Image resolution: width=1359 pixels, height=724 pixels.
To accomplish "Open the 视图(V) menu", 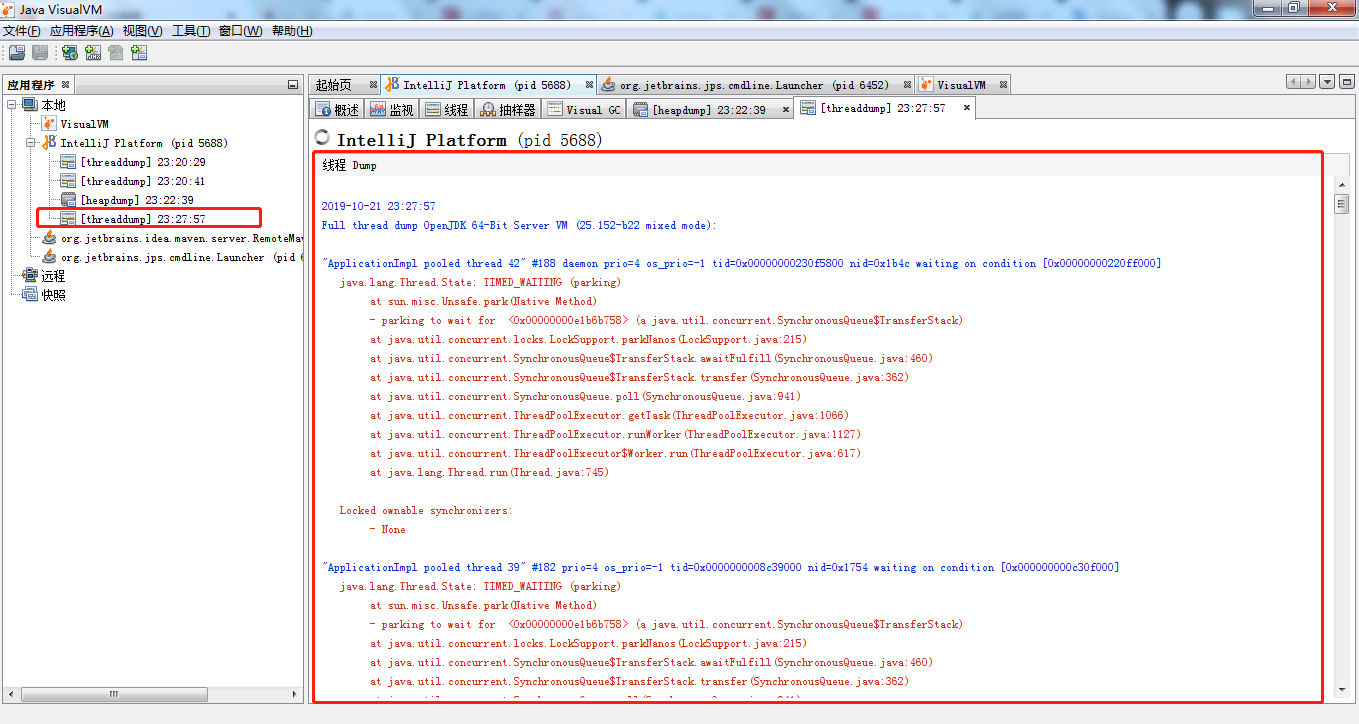I will pyautogui.click(x=143, y=31).
